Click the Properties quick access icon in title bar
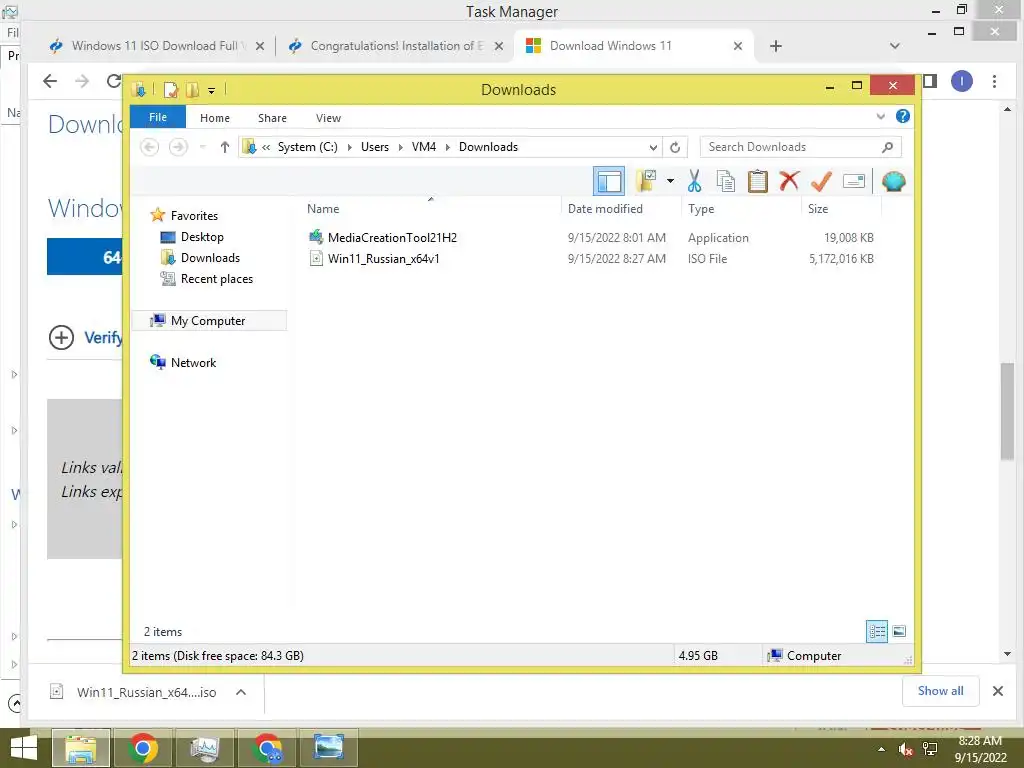Screen dimensions: 1024x768 click(x=170, y=89)
